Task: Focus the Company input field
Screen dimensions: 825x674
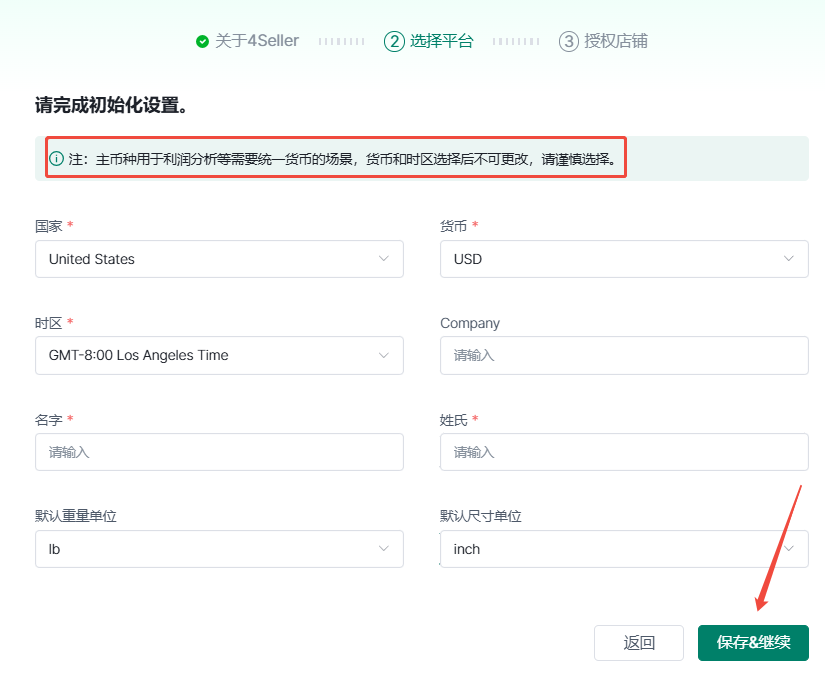Action: pos(623,355)
